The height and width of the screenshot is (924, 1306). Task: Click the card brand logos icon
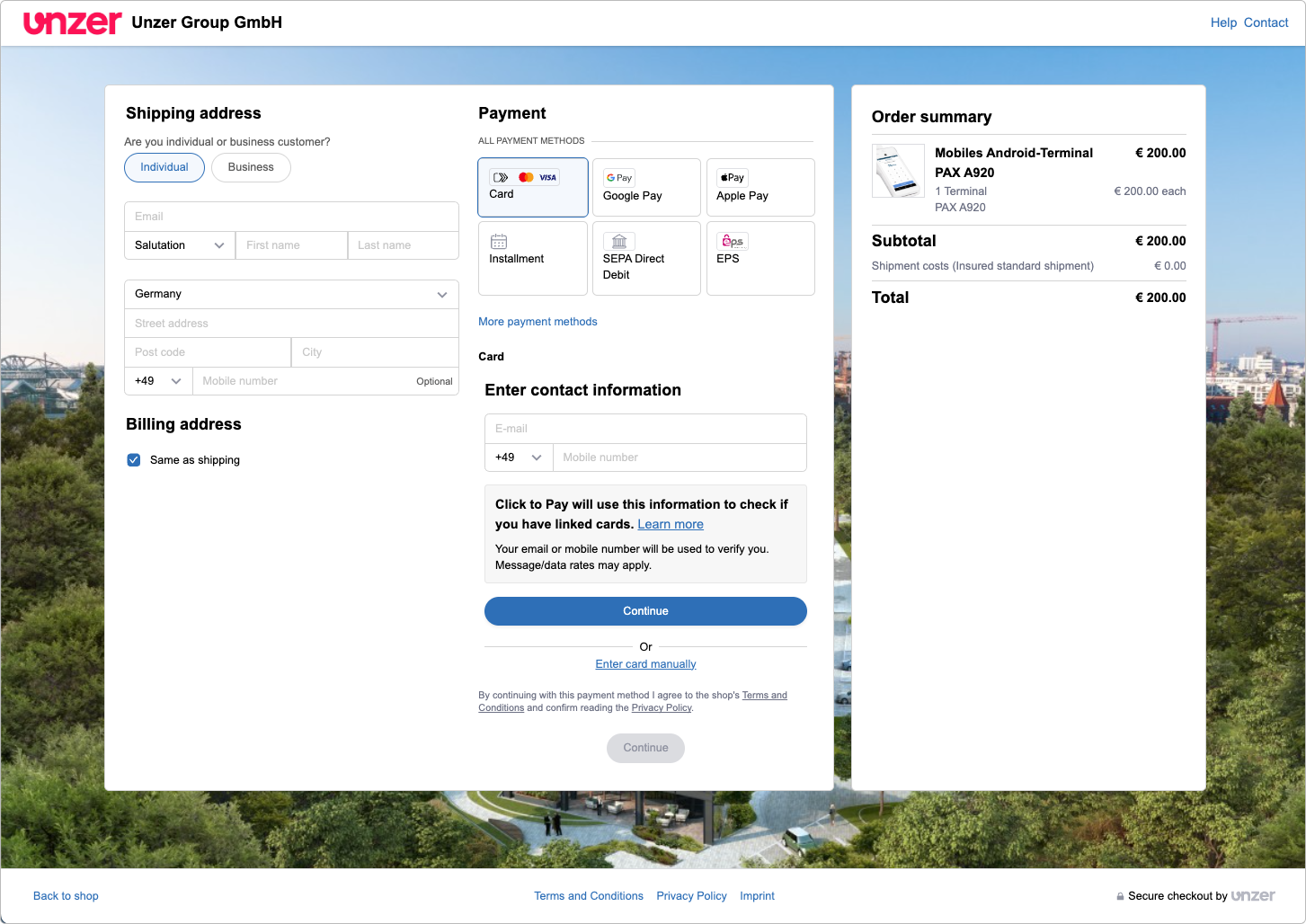pos(525,177)
